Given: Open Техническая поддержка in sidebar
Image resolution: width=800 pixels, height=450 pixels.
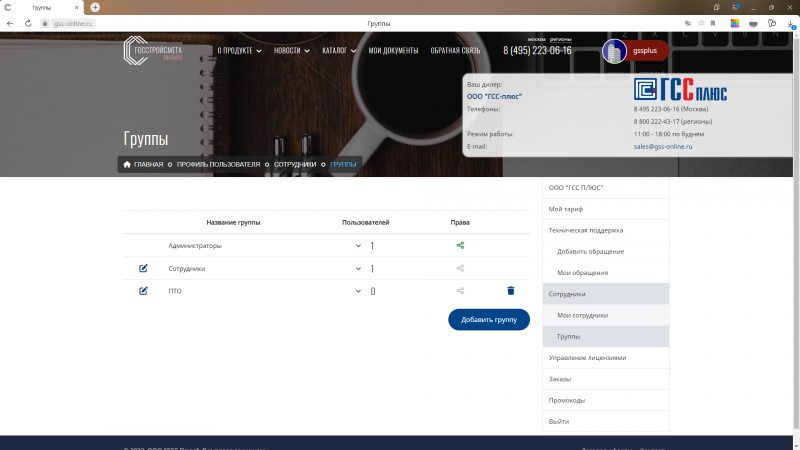Looking at the screenshot, I should [x=606, y=230].
